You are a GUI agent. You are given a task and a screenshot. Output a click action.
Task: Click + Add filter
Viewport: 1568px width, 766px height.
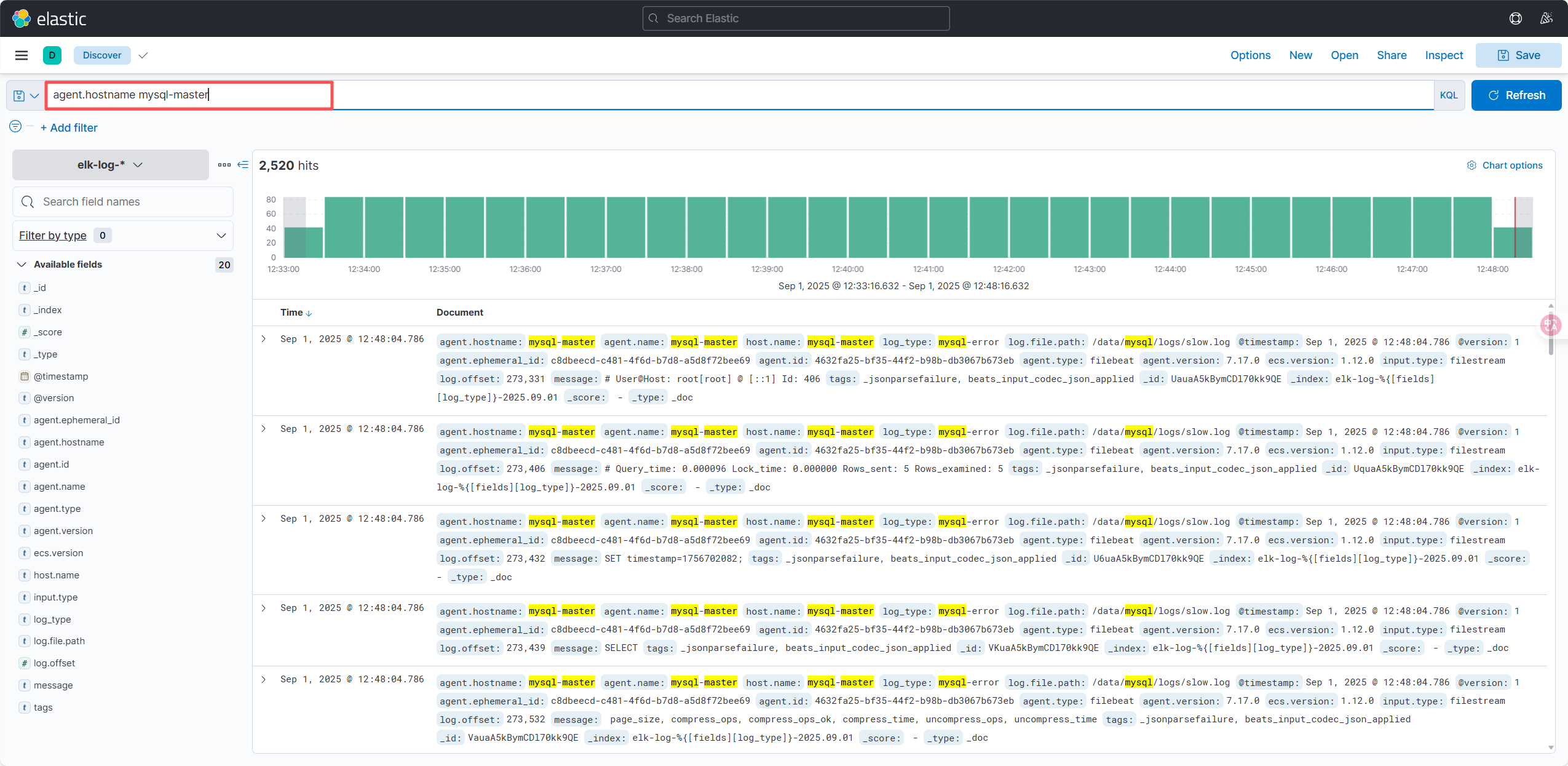(69, 128)
